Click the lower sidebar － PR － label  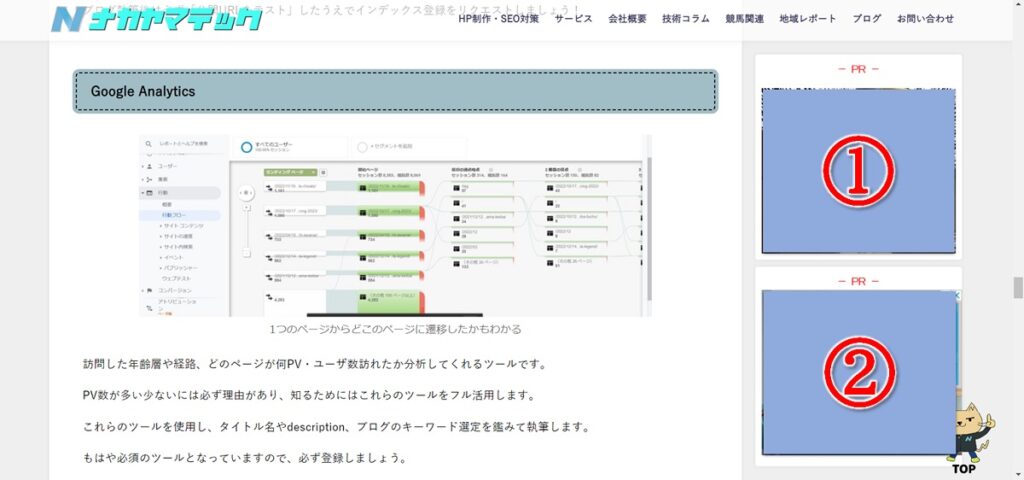[x=858, y=281]
